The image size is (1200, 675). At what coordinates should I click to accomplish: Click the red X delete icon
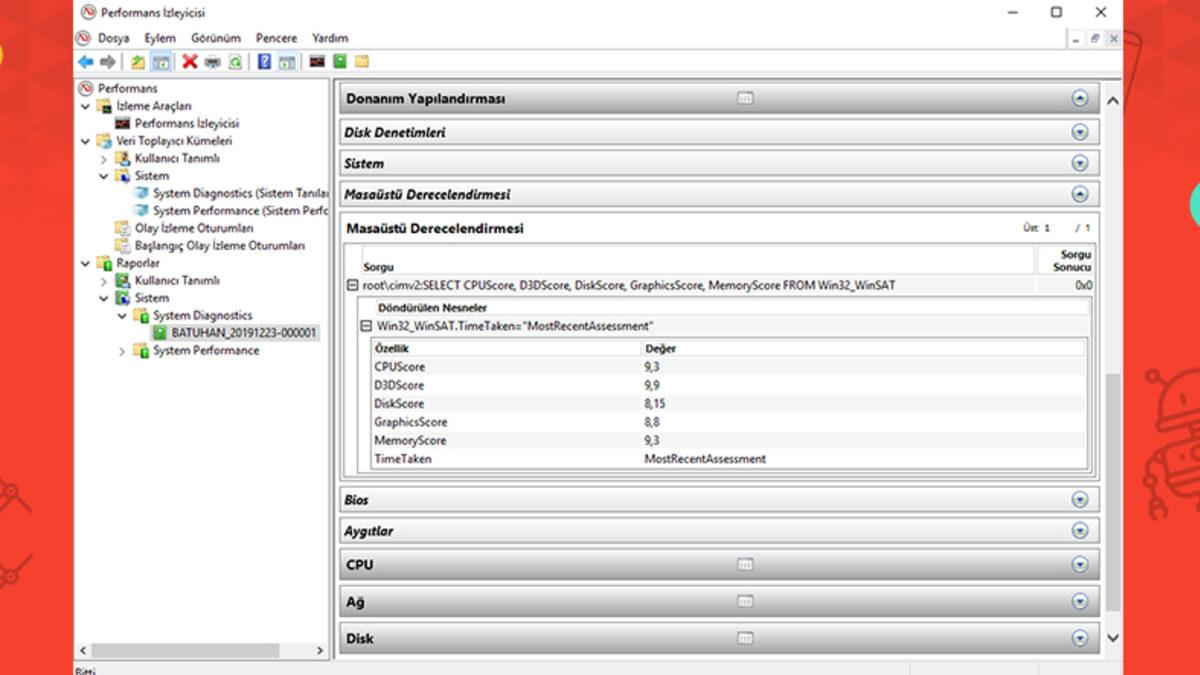tap(189, 62)
